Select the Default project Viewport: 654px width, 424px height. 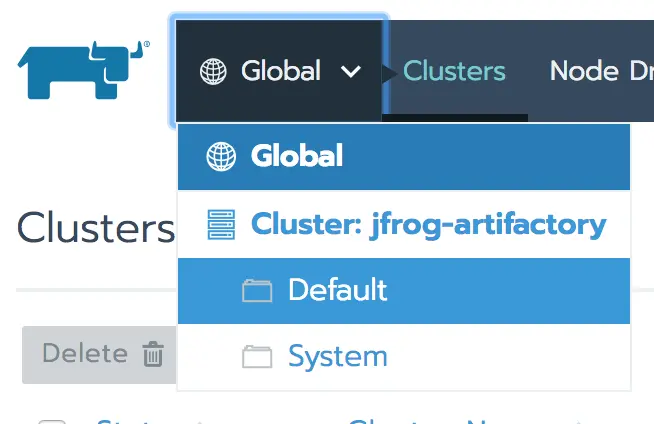(x=404, y=291)
